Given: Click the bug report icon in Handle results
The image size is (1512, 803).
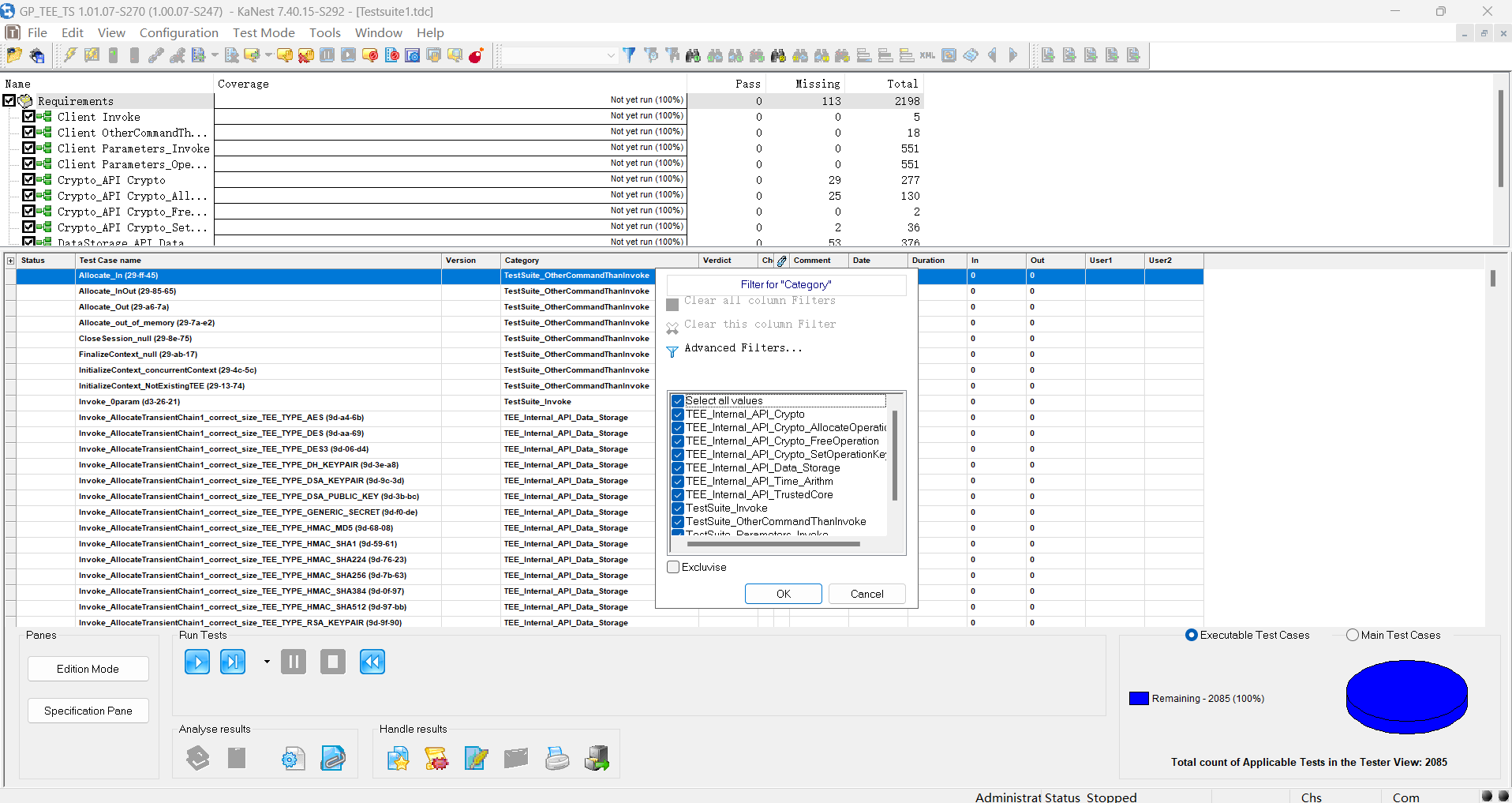Looking at the screenshot, I should pyautogui.click(x=436, y=759).
